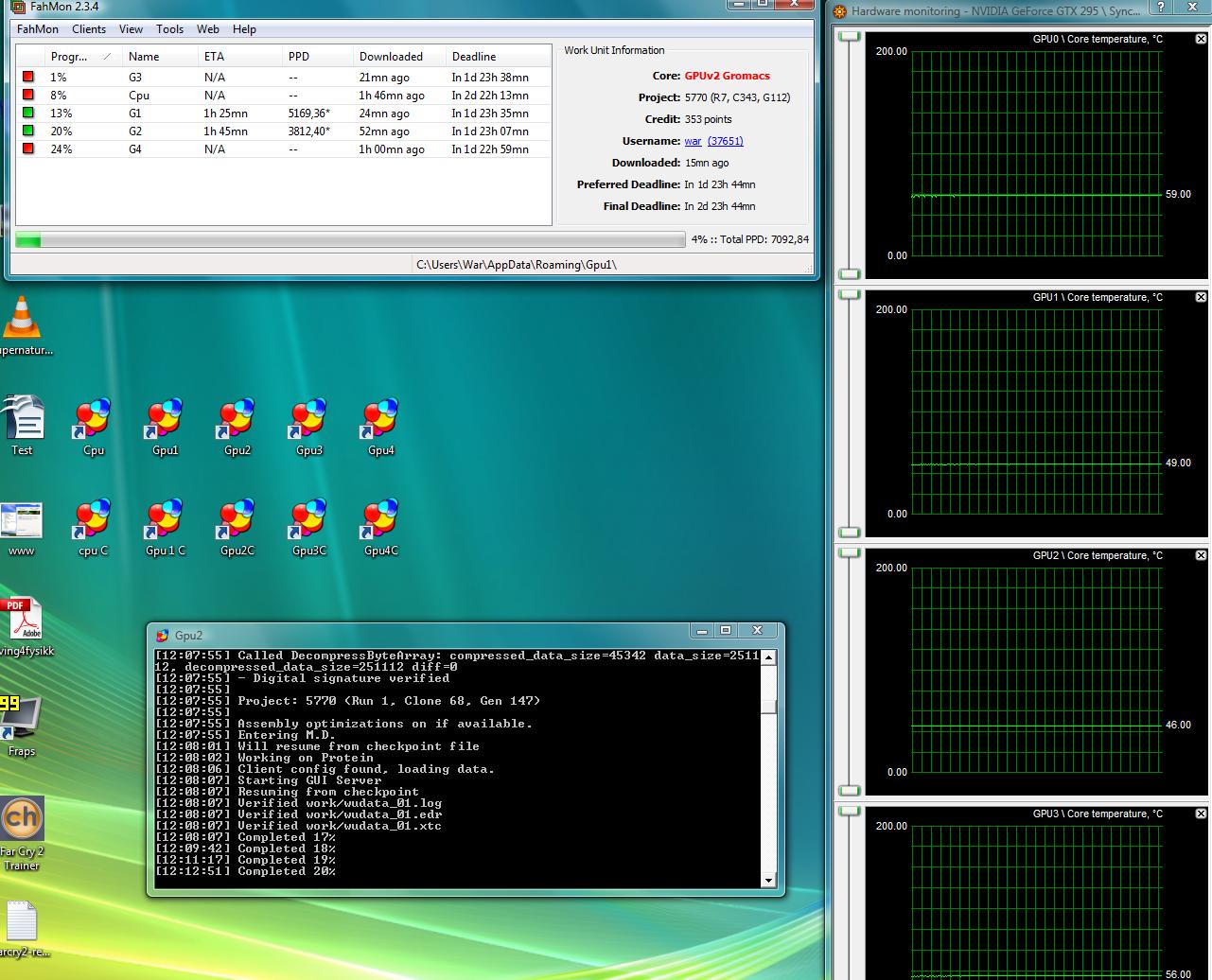1212x980 pixels.
Task: Select the G1 client row name
Action: pos(134,114)
